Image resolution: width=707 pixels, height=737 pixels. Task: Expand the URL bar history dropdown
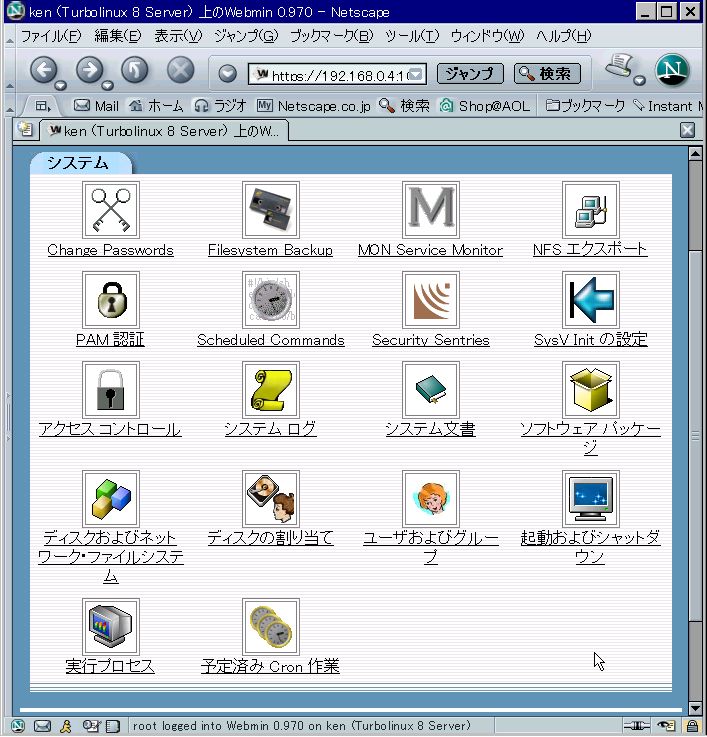tap(416, 74)
